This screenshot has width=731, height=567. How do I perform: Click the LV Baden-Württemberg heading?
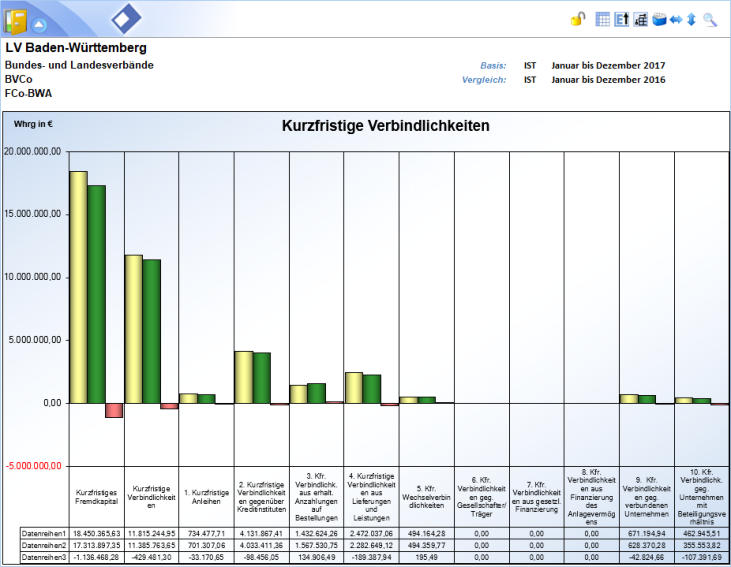click(76, 48)
